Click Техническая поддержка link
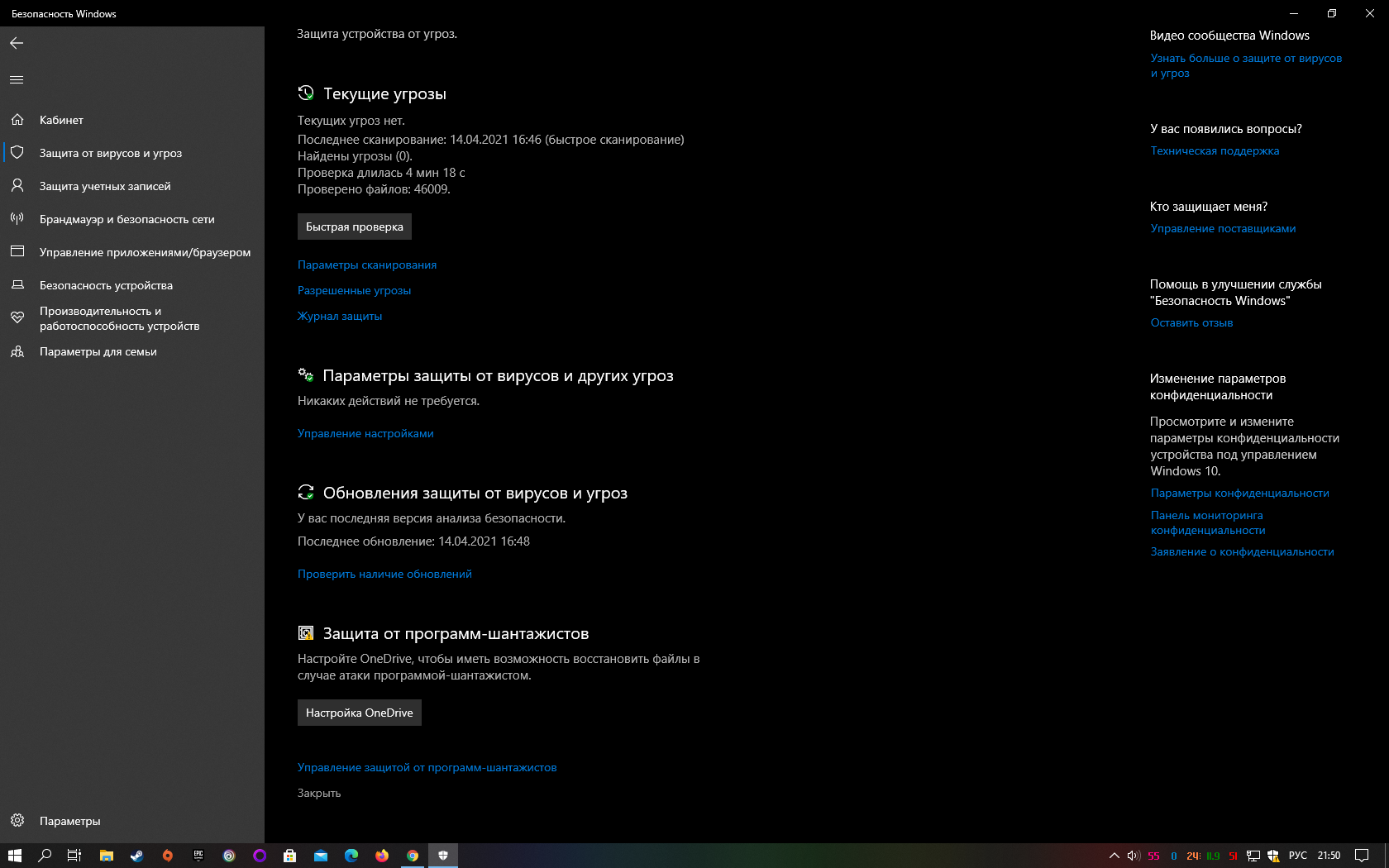Image resolution: width=1389 pixels, height=868 pixels. click(1215, 150)
